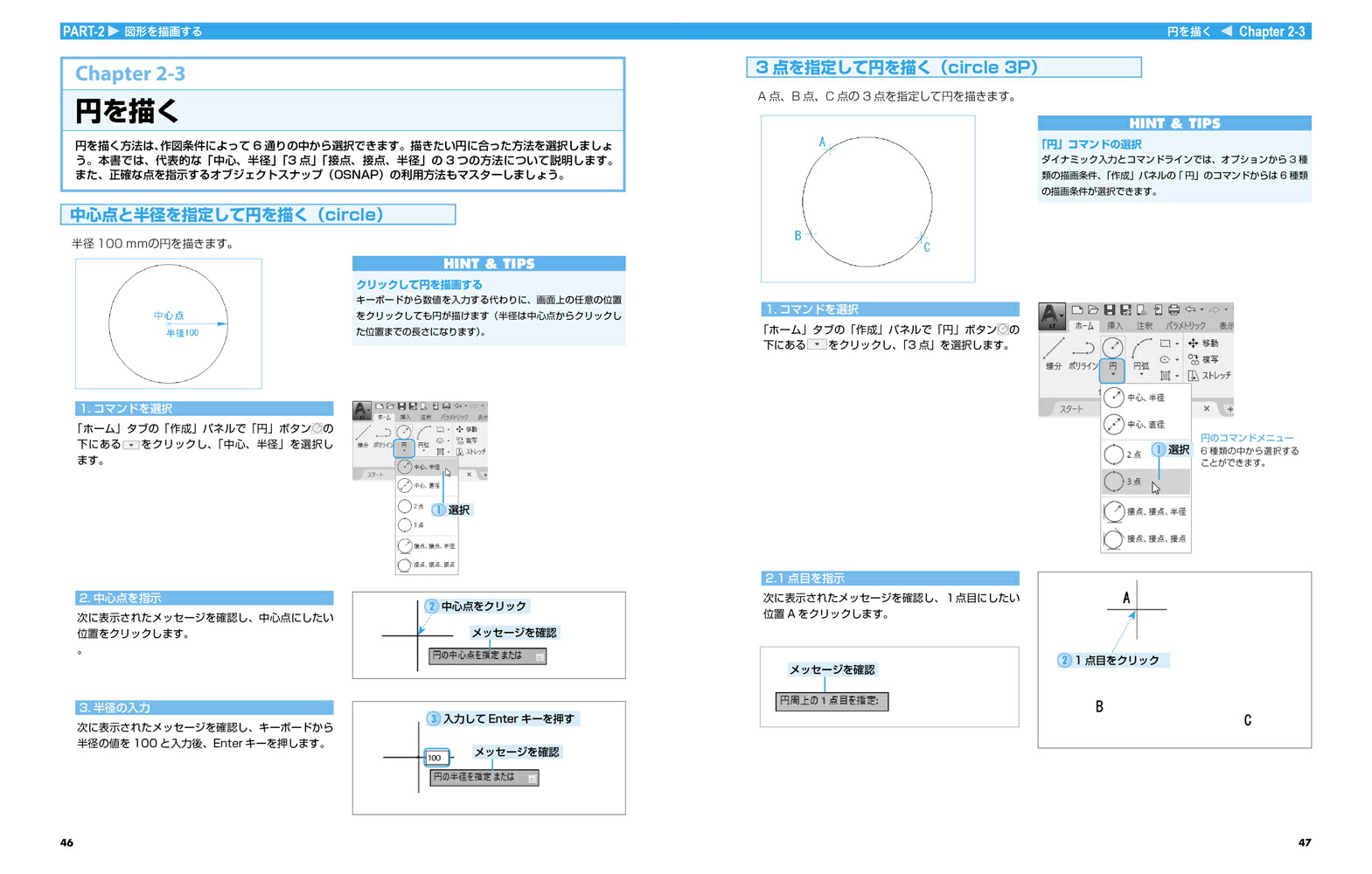Click the rectangle tool icon on page 47 ribbon
This screenshot has height=874, width=1372.
click(1165, 343)
